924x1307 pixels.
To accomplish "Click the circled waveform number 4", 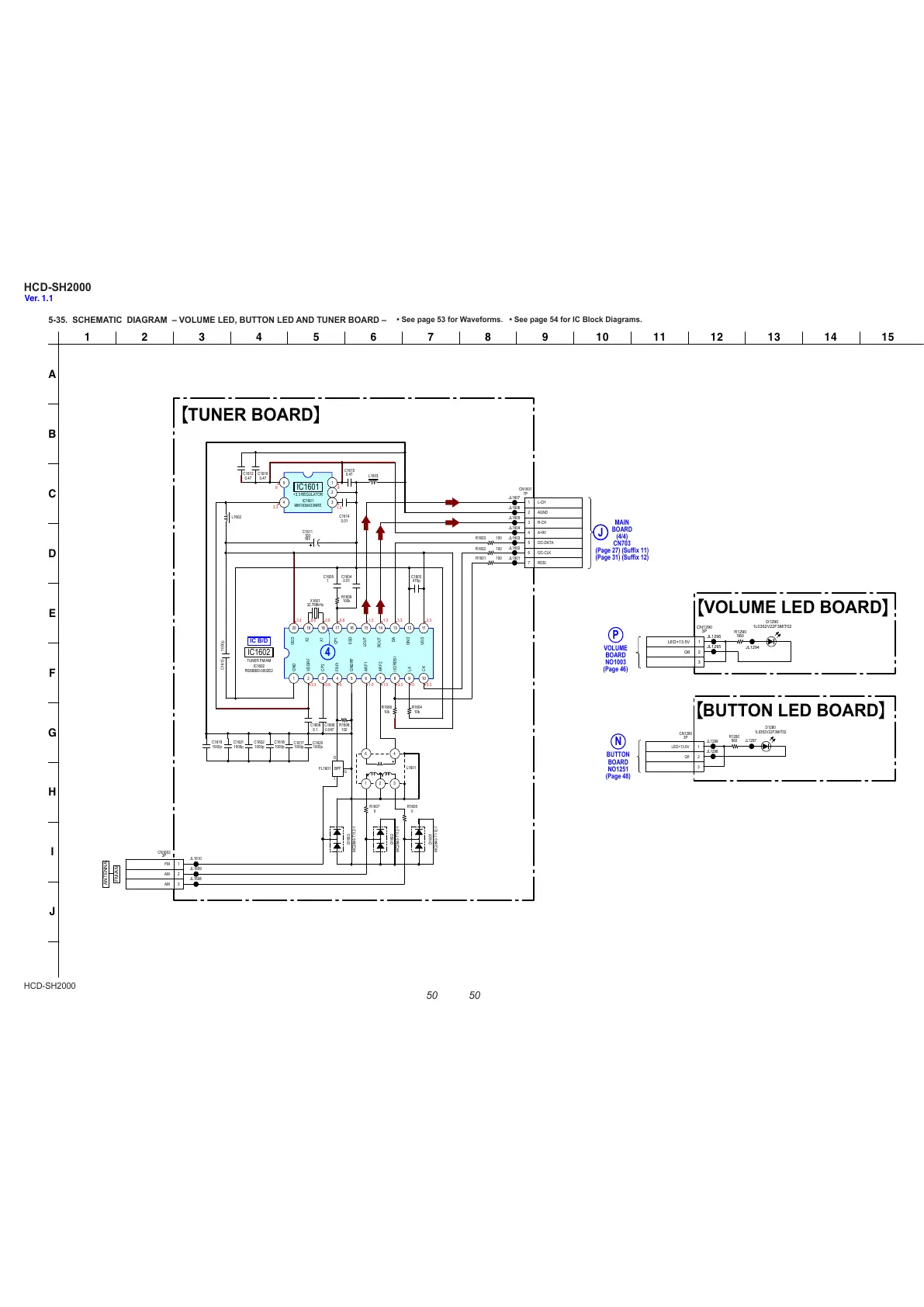I will coord(328,652).
